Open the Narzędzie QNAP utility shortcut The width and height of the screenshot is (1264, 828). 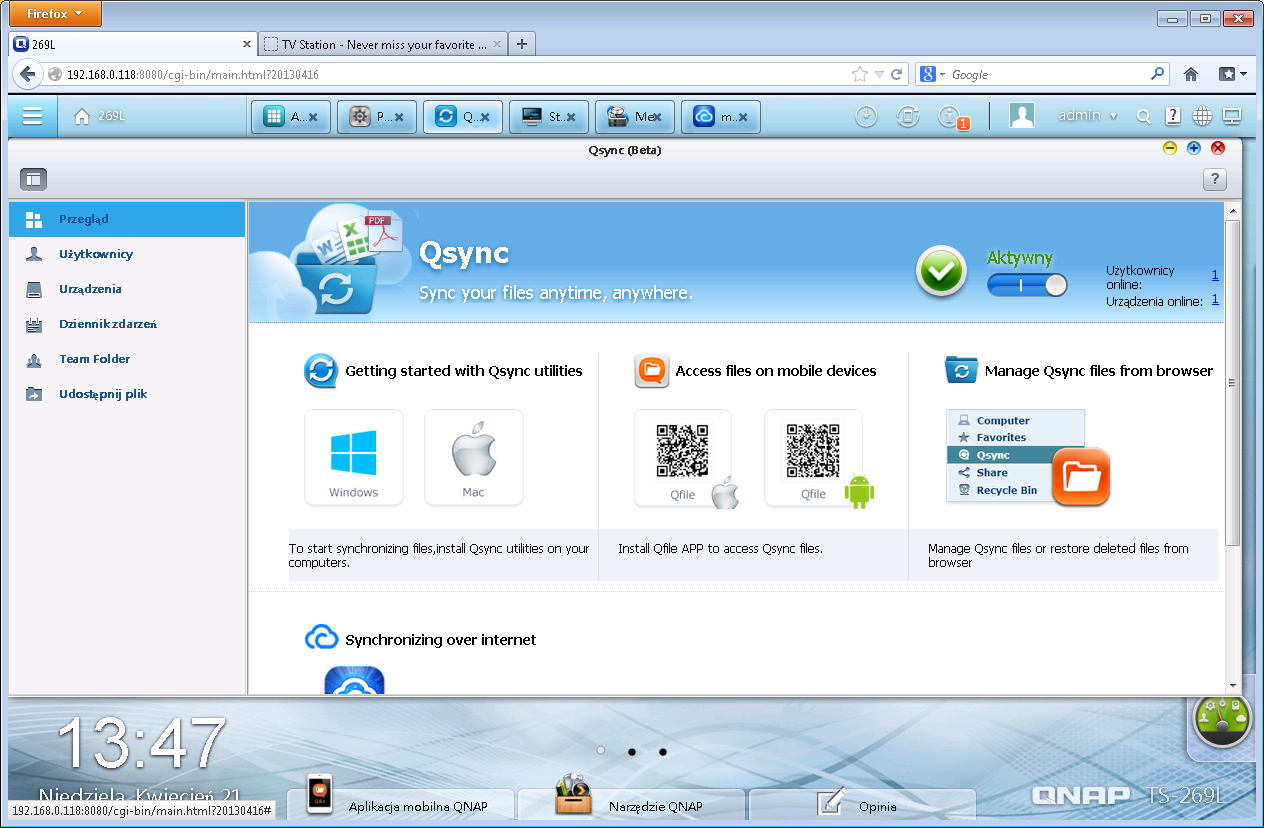[632, 805]
